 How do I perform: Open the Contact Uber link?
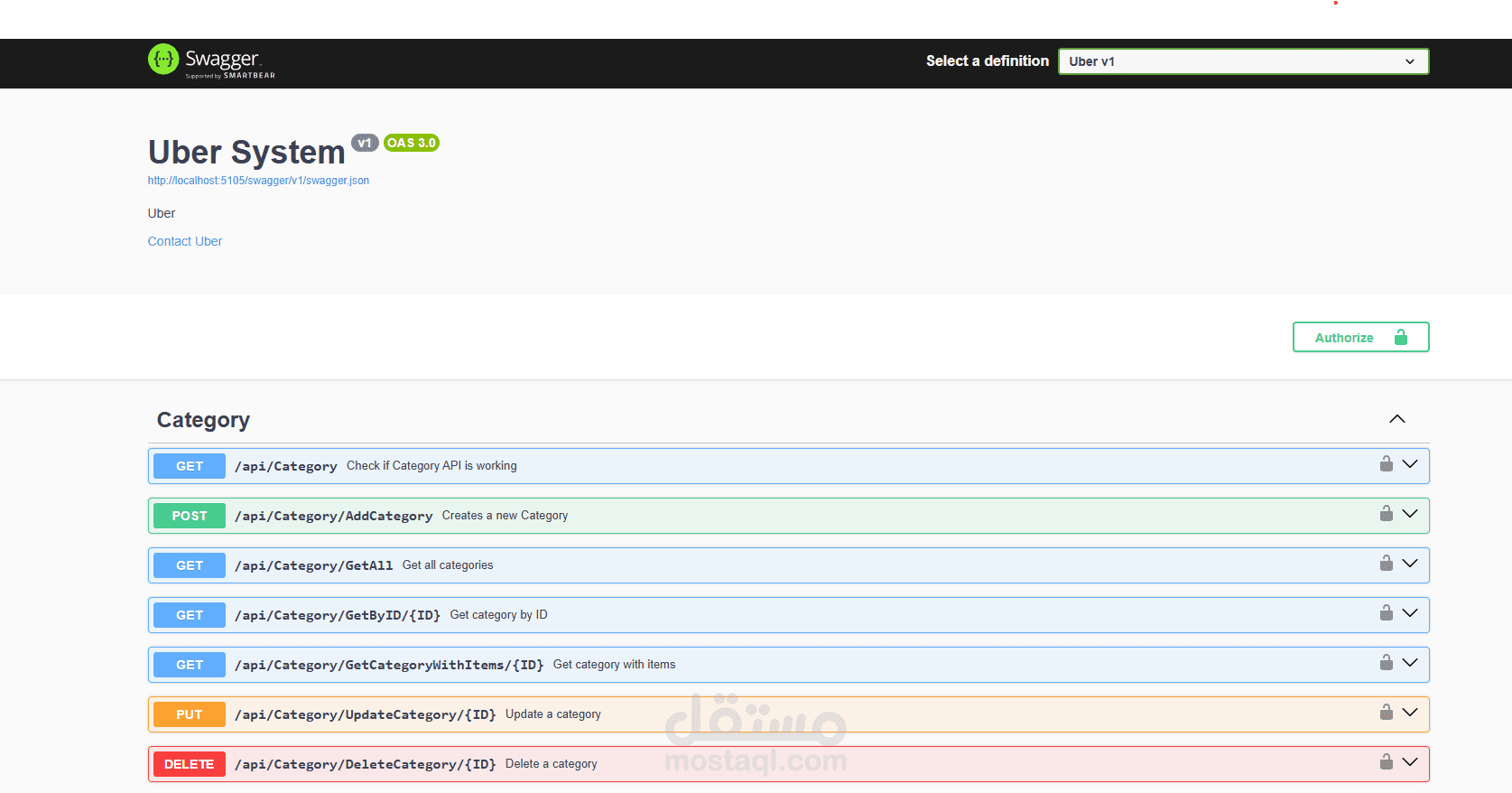(185, 241)
